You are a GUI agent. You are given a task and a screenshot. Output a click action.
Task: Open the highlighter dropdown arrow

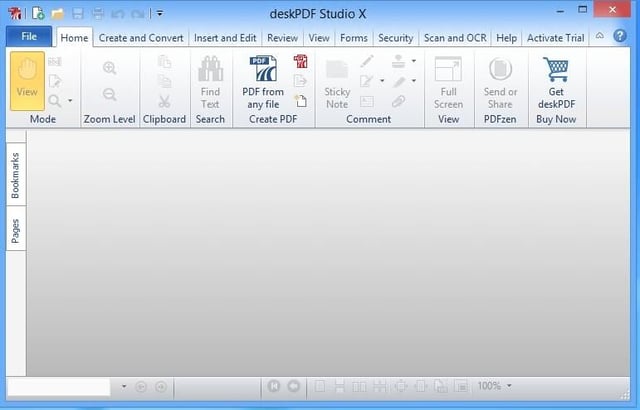(414, 81)
